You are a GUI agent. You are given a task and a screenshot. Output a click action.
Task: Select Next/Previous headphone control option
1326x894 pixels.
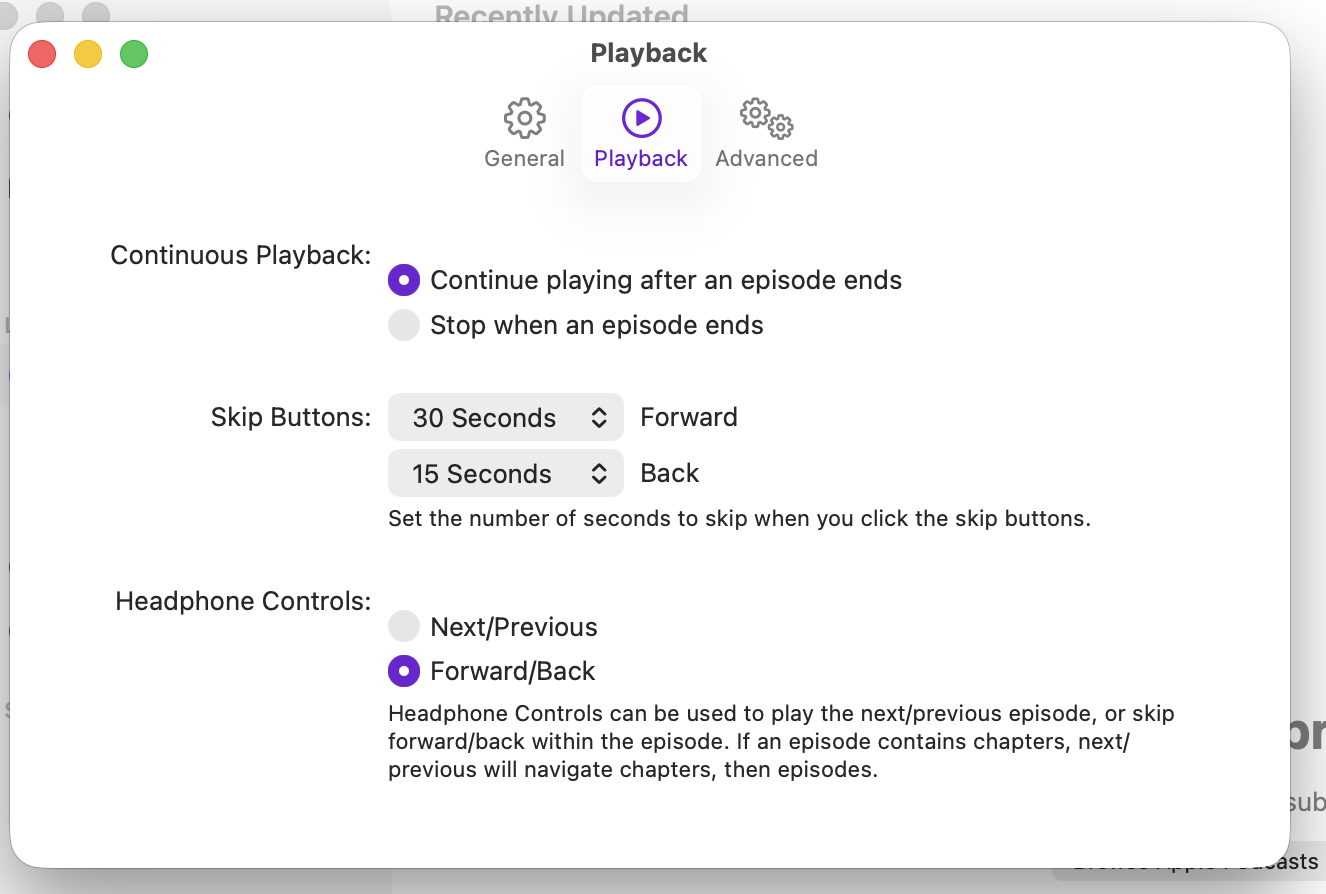pos(403,627)
